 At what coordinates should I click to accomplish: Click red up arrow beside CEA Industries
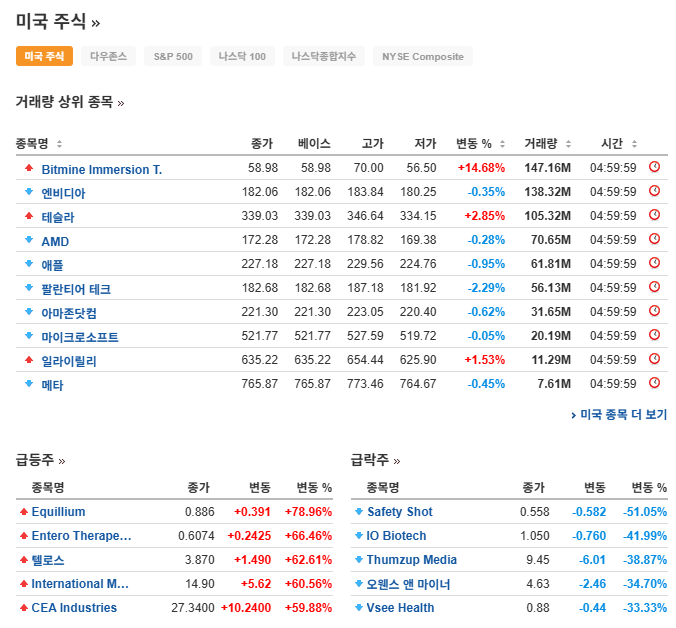tap(24, 608)
